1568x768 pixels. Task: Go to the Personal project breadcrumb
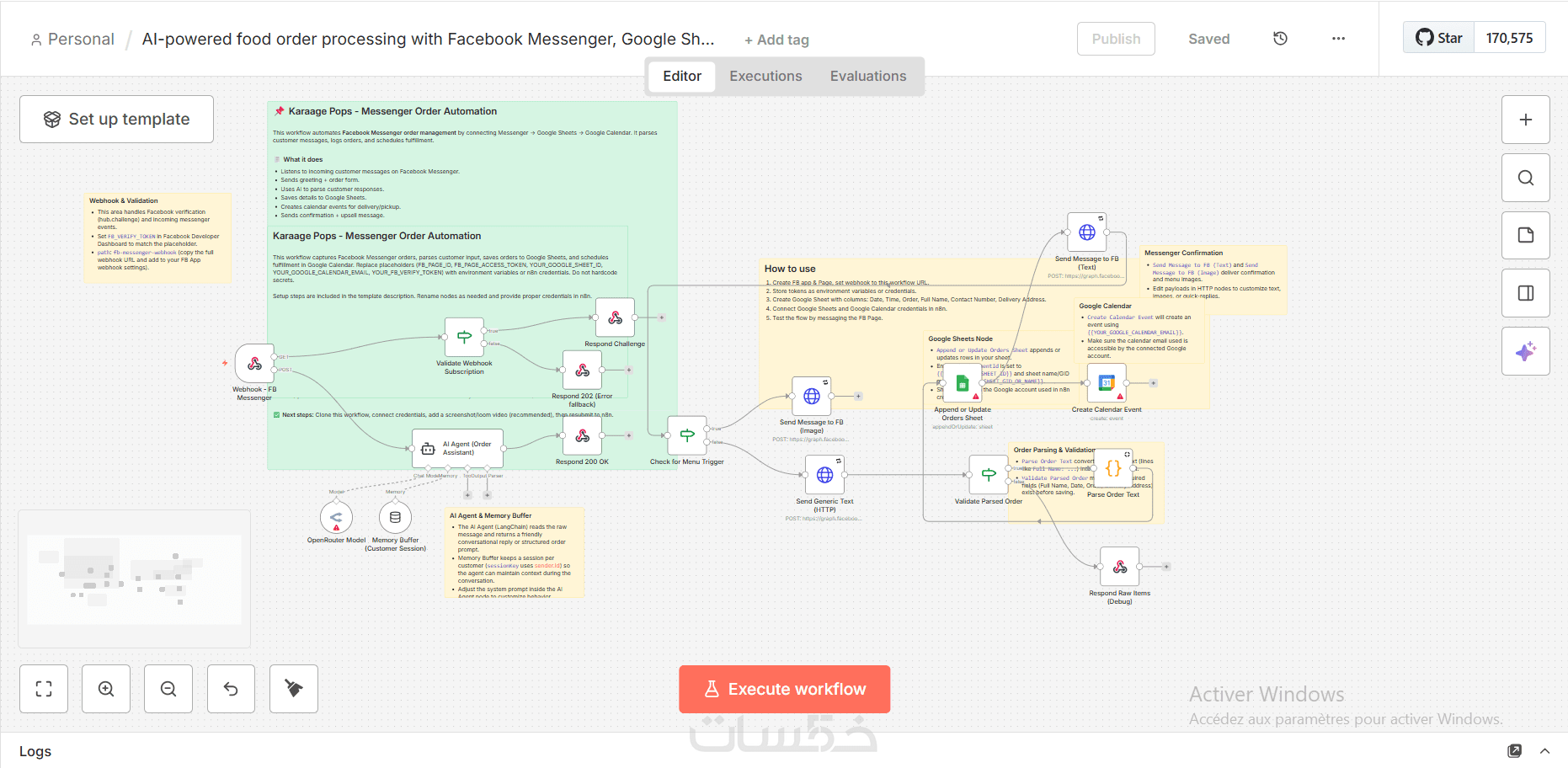pos(72,40)
